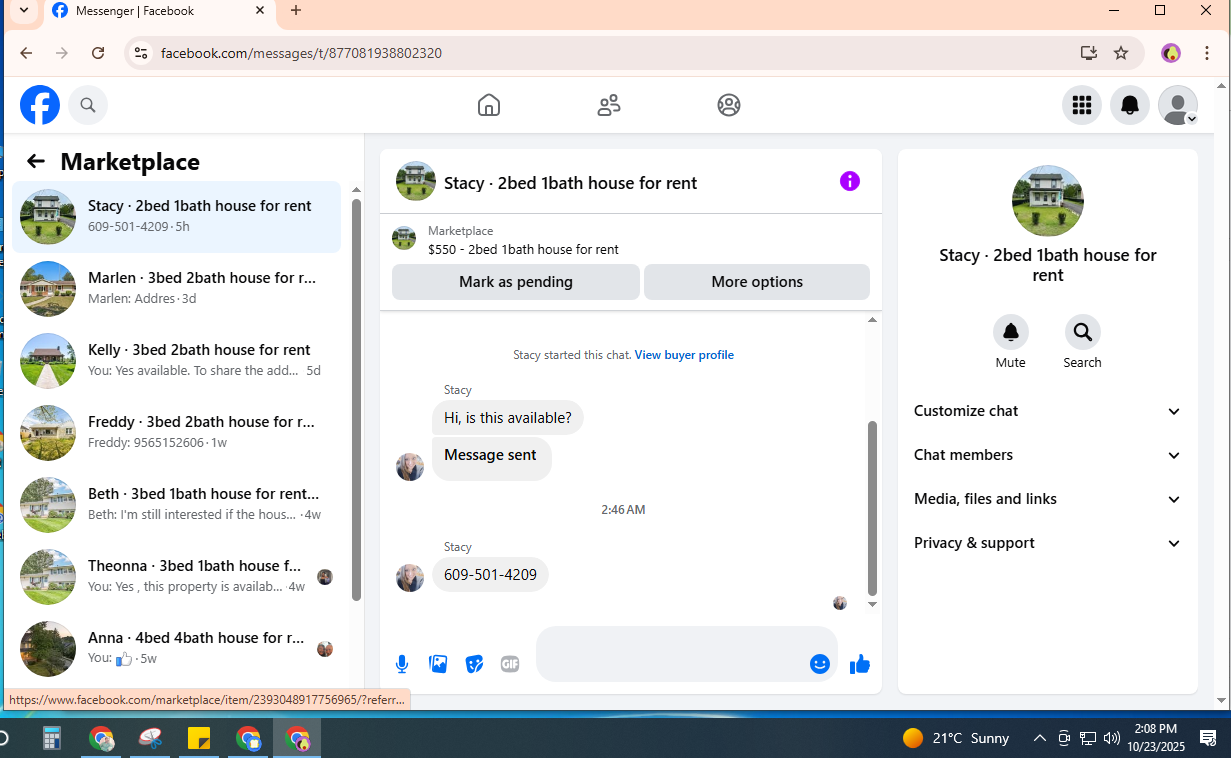Open the Chrome profile avatar
1231x758 pixels.
(x=1171, y=53)
